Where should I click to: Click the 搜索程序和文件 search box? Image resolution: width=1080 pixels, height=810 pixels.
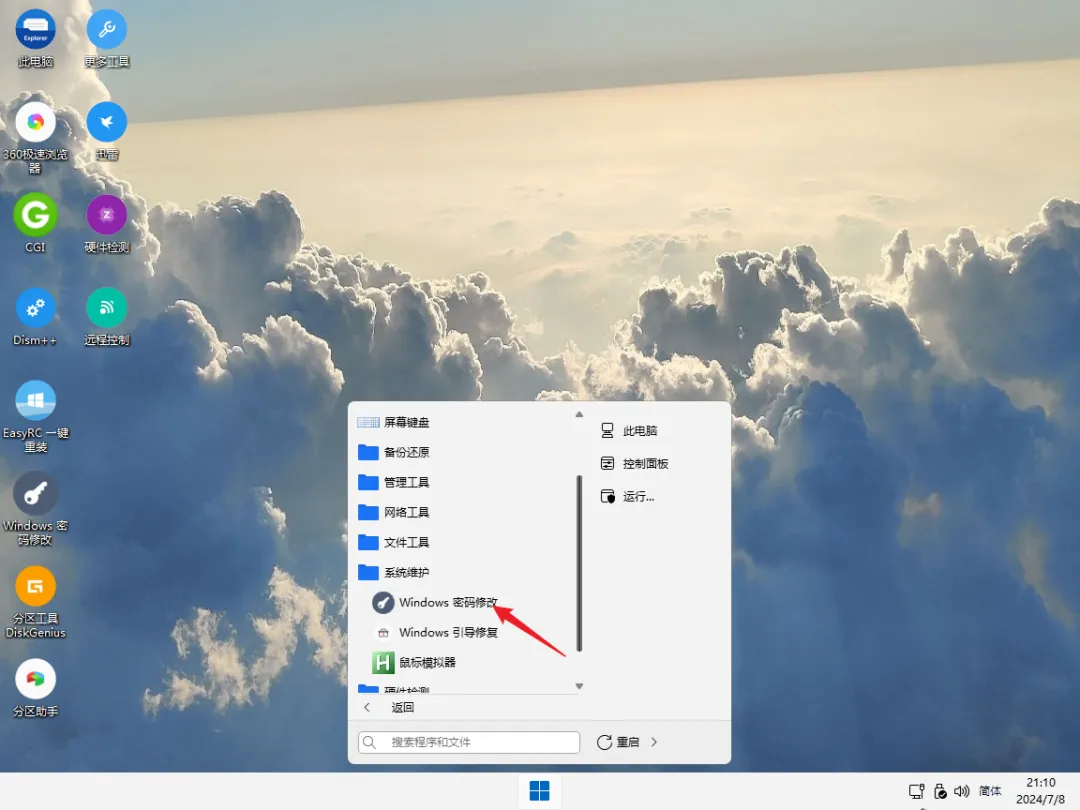469,742
